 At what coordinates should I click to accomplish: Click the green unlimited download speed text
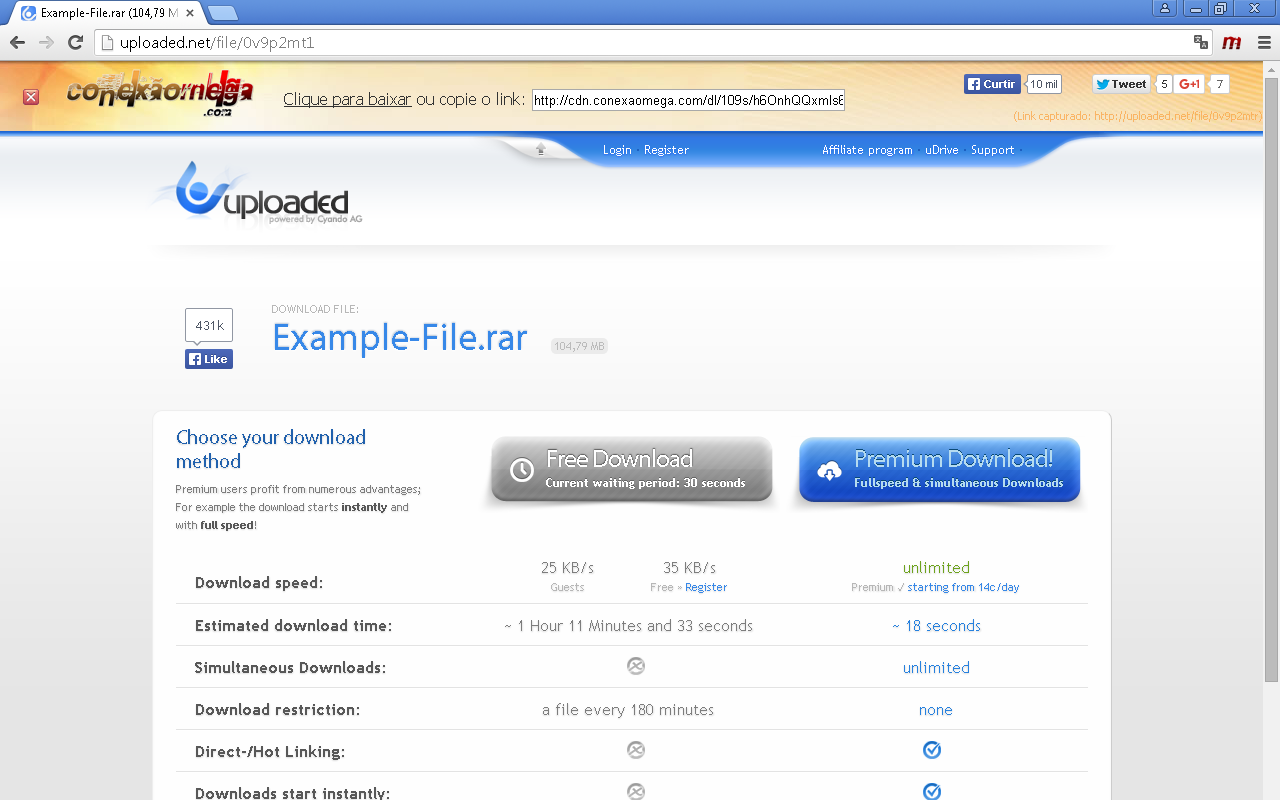point(936,568)
